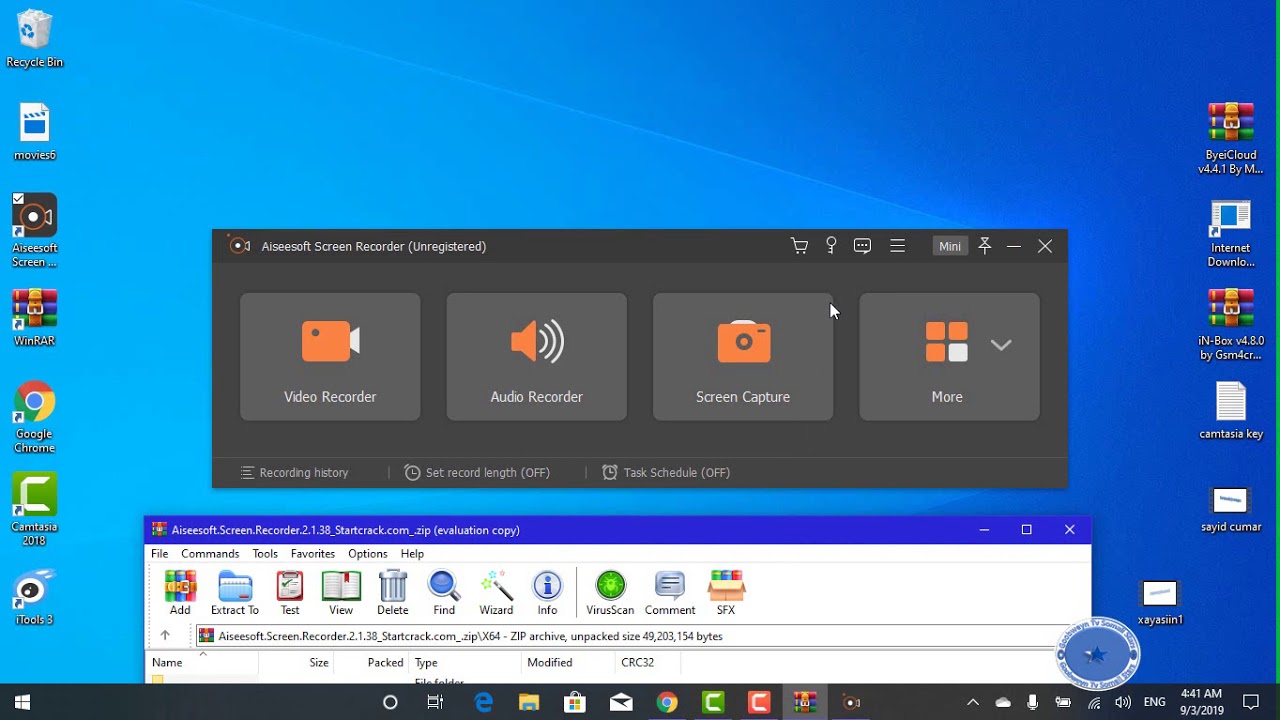Click the register key icon

point(831,246)
